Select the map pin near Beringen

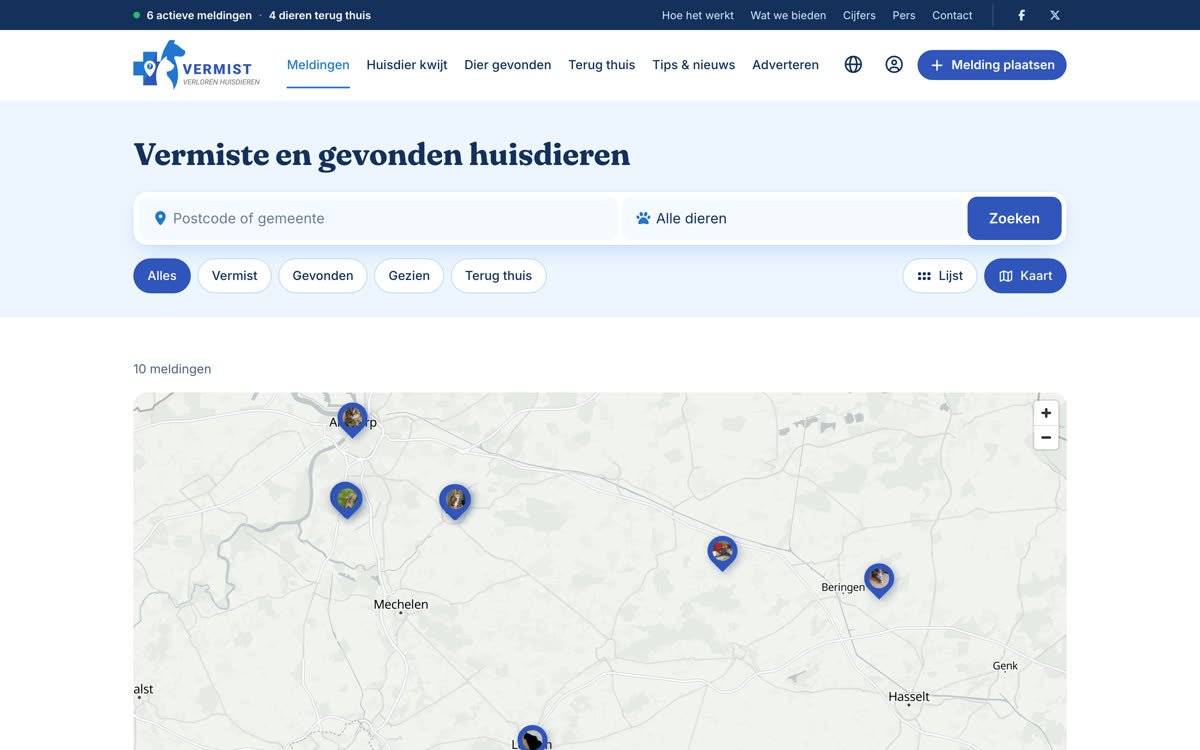879,580
